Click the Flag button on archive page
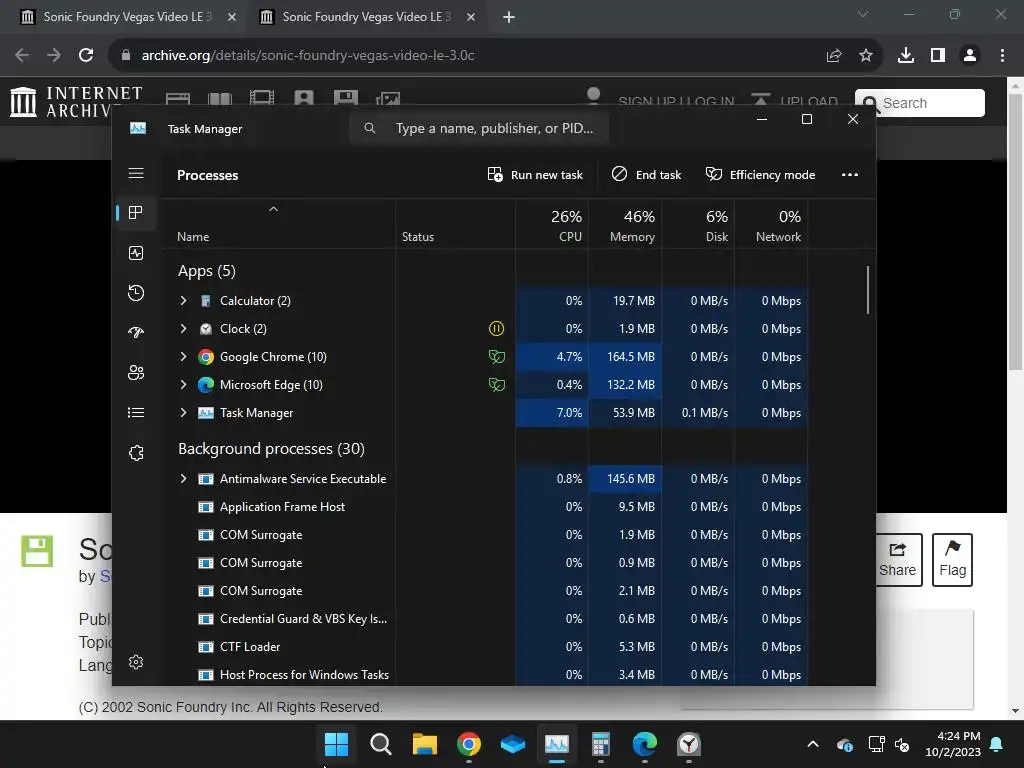 tap(952, 560)
